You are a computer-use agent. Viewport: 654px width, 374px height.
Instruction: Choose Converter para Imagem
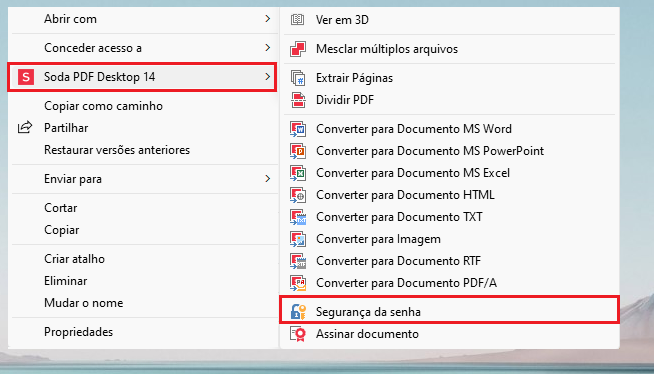(450, 239)
